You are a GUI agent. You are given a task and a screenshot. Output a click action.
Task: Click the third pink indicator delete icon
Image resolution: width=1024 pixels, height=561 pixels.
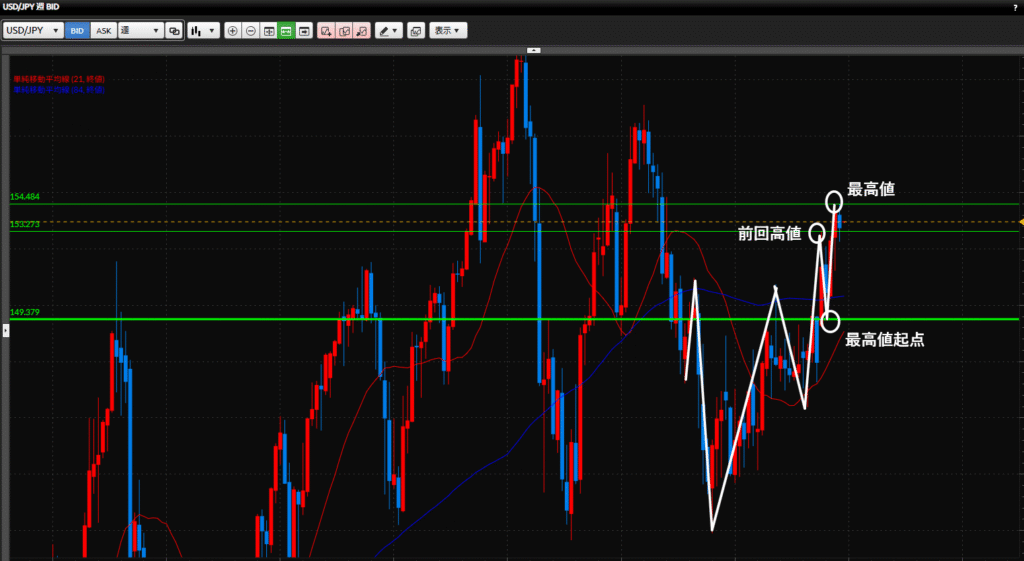[x=362, y=31]
